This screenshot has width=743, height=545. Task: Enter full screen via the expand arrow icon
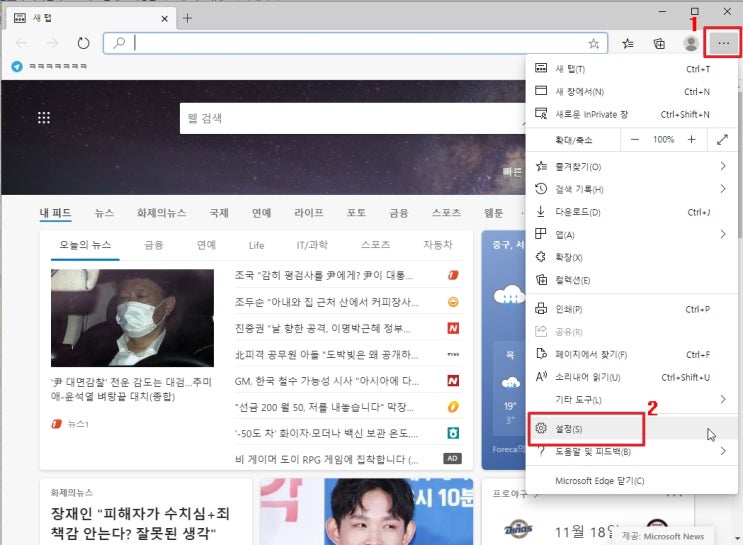[722, 139]
